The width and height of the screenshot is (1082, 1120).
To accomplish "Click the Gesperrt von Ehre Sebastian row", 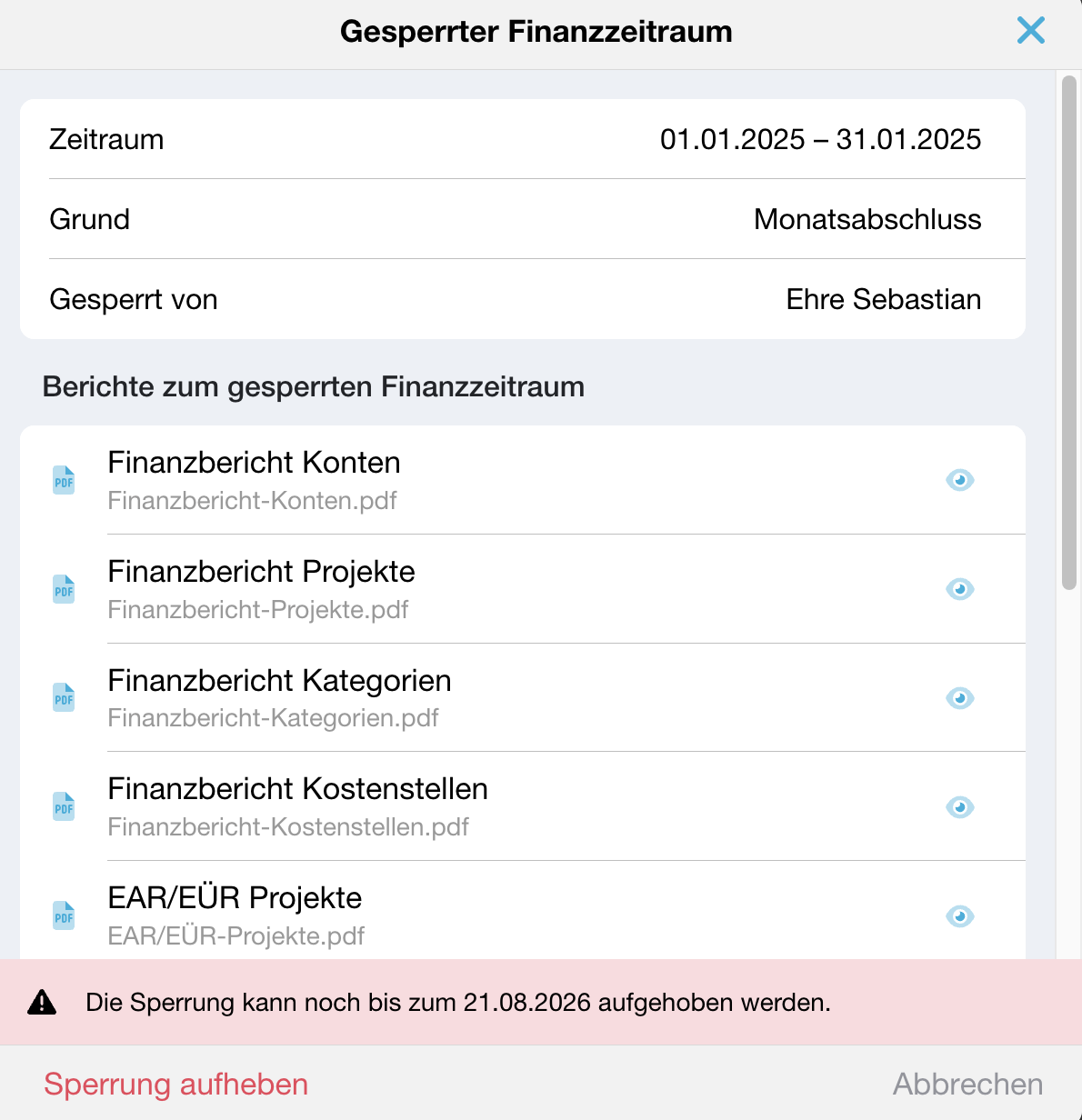I will tap(523, 299).
